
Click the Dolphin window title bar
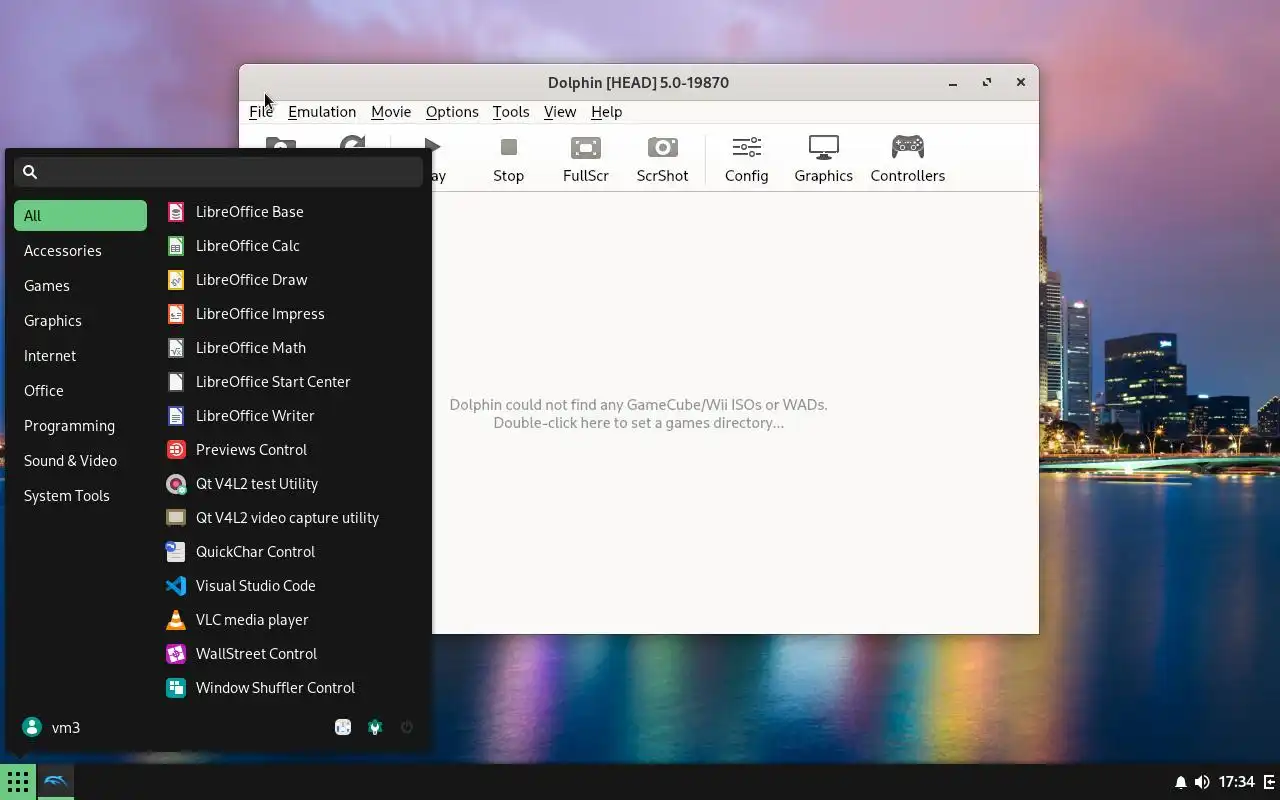click(x=638, y=82)
